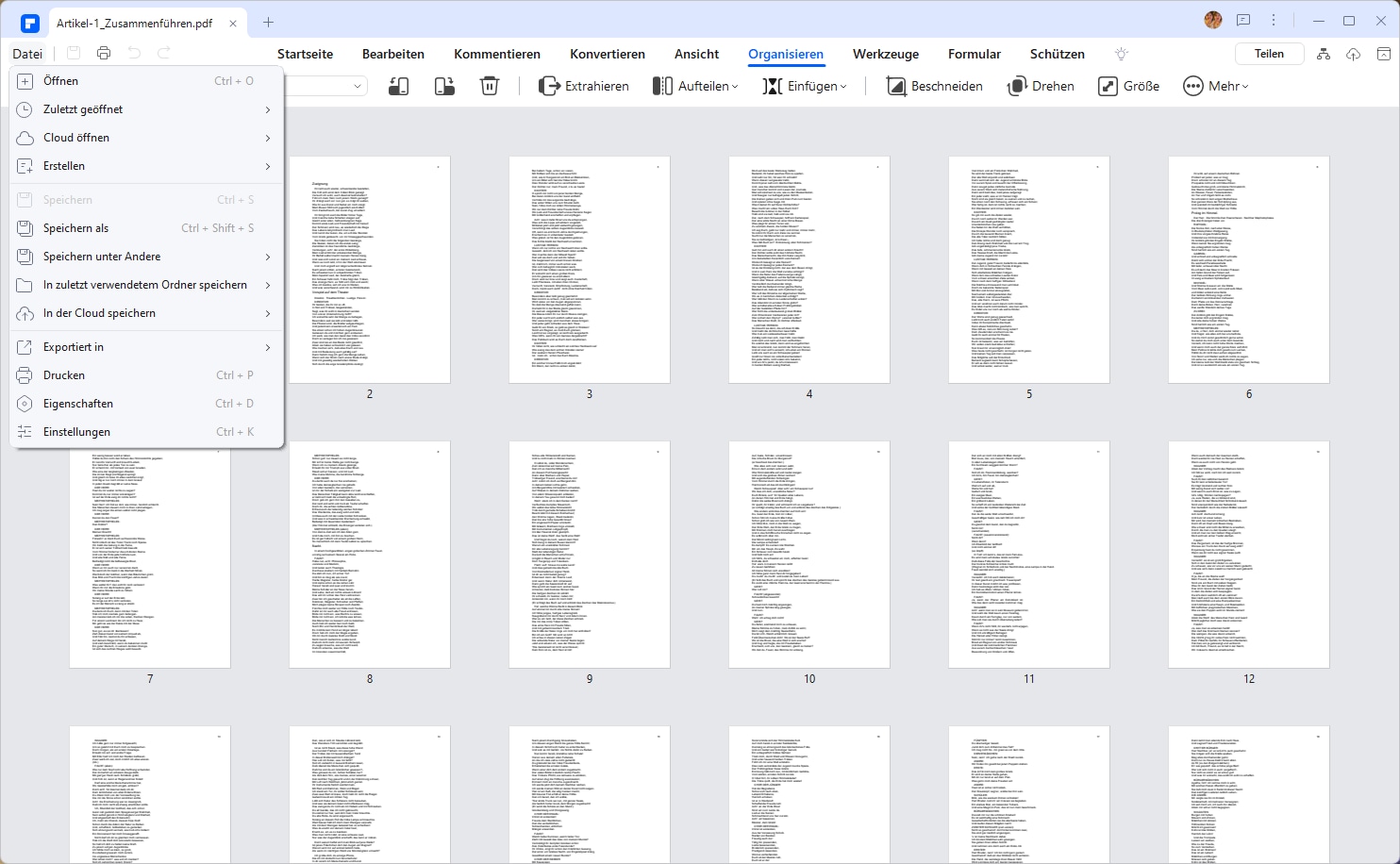Image resolution: width=1400 pixels, height=864 pixels.
Task: Choose Drucken from the Datei menu
Action: pos(146,375)
